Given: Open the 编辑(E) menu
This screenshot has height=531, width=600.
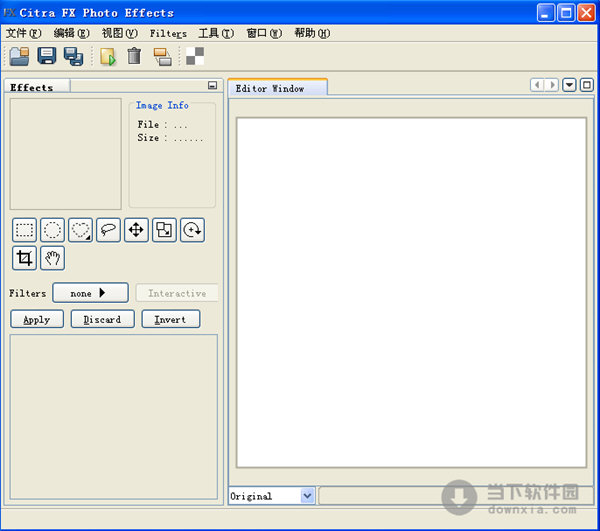Looking at the screenshot, I should click(72, 33).
